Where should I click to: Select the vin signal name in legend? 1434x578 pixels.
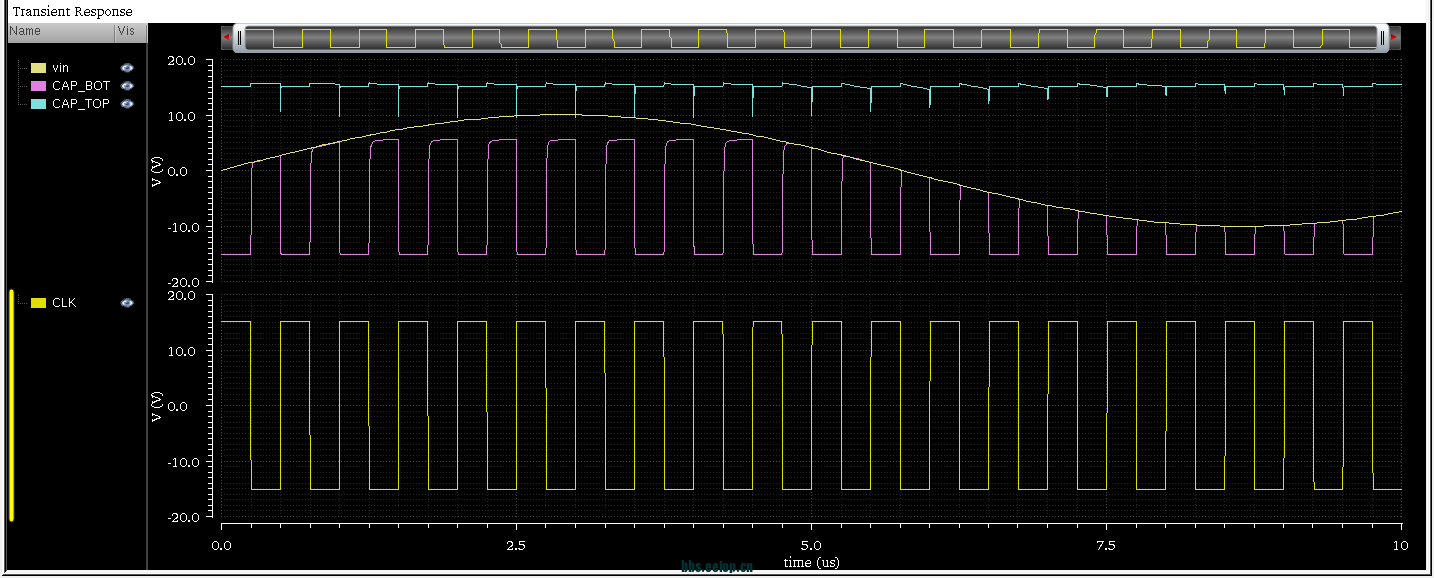point(60,68)
